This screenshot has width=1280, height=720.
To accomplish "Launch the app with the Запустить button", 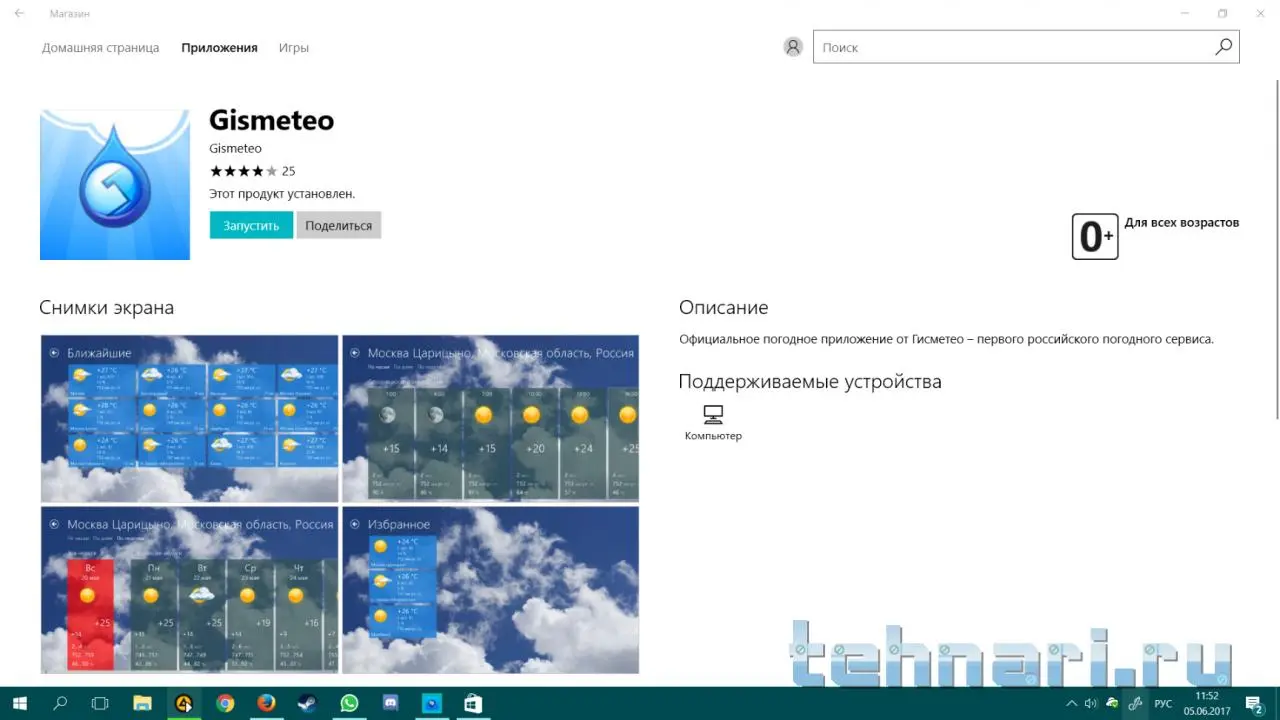I will (251, 225).
